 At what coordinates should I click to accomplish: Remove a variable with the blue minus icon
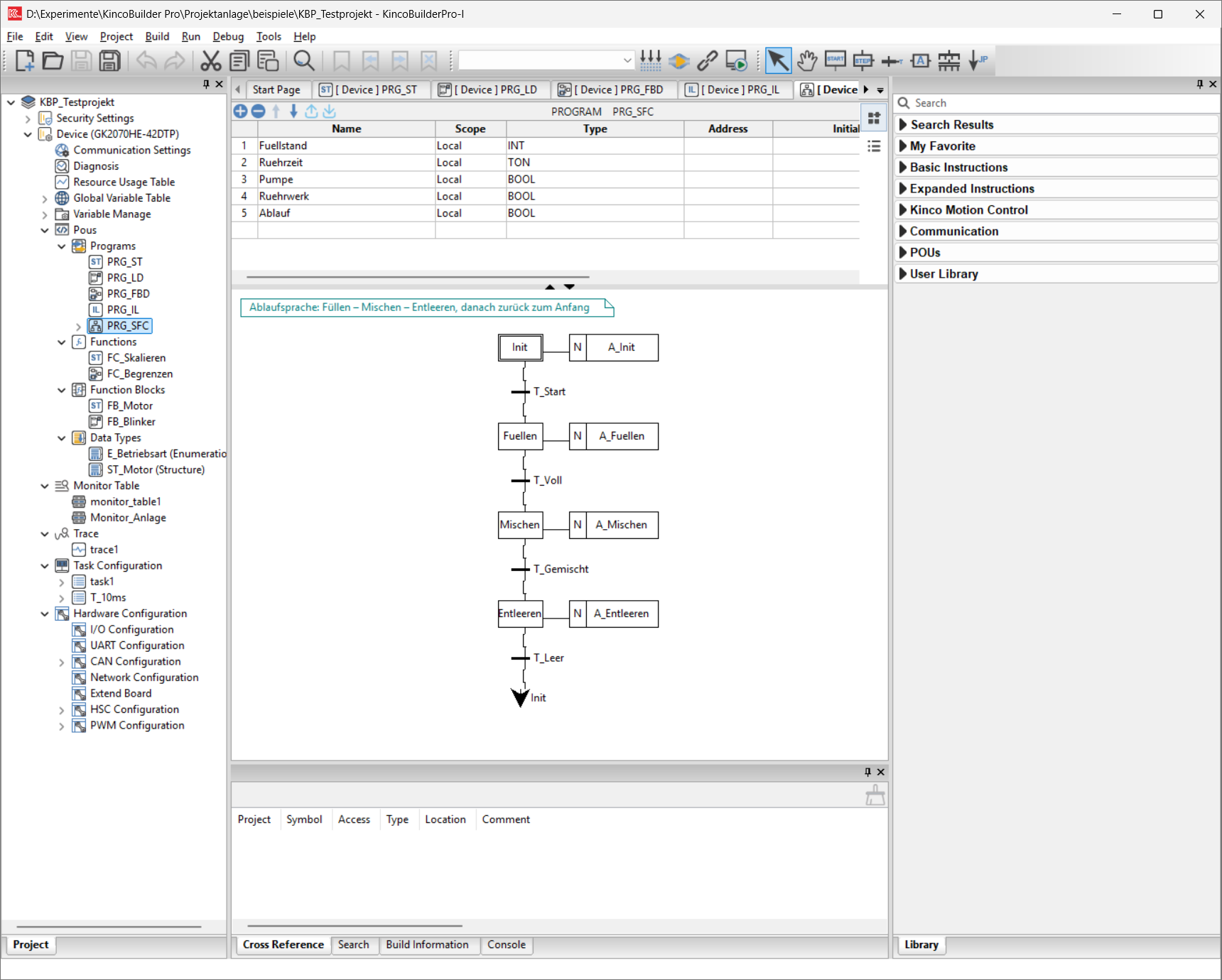coord(259,111)
